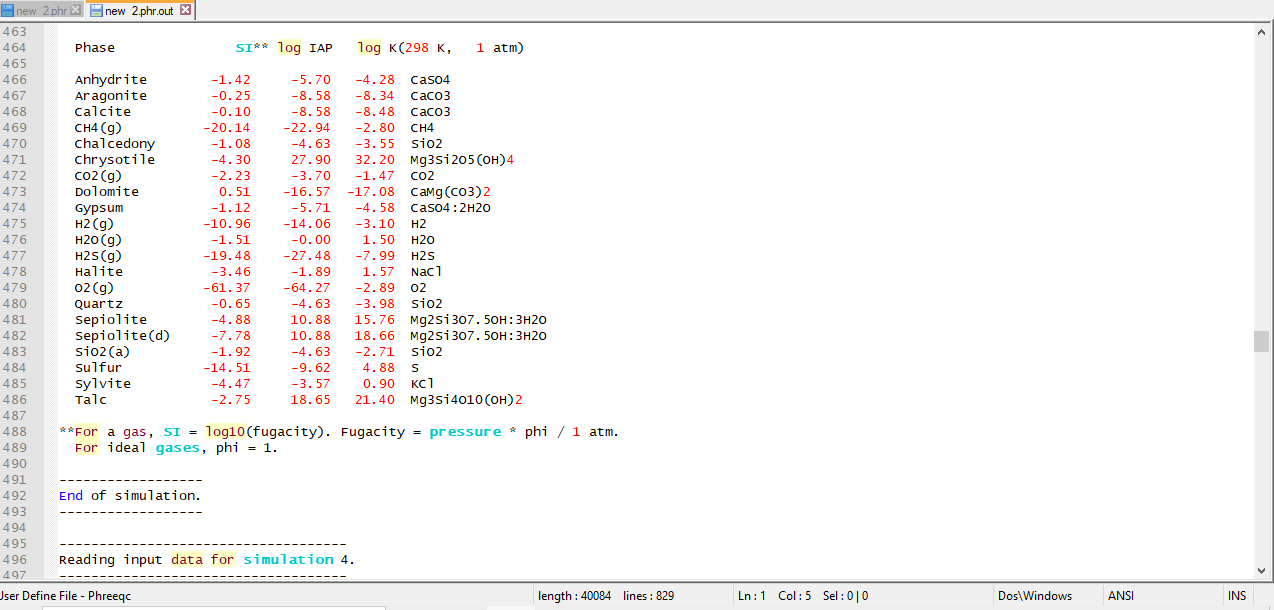Viewport: 1274px width, 610px height.
Task: Click the word "Talc"
Action: 91,400
